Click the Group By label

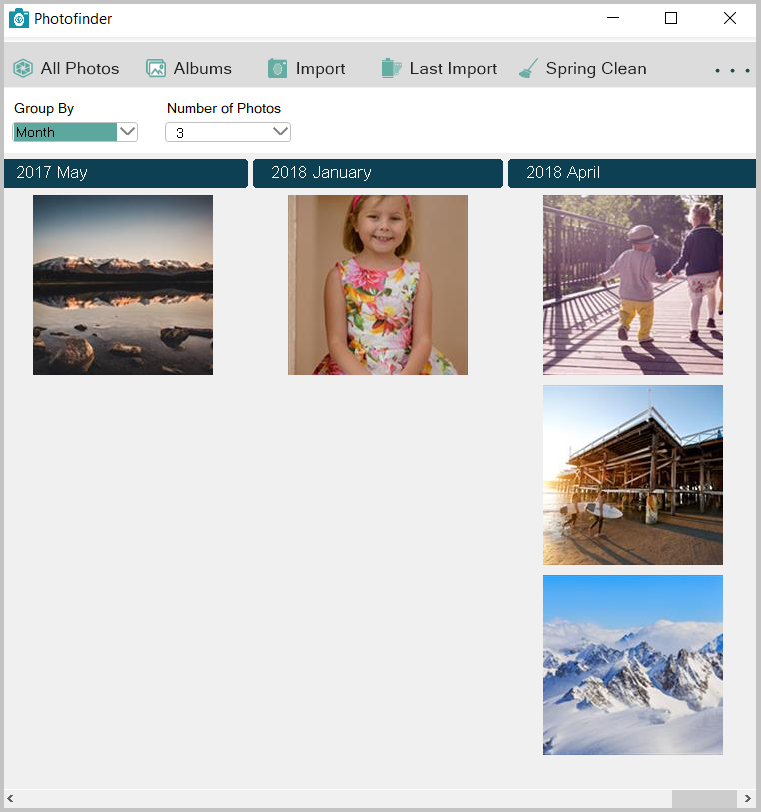[44, 108]
